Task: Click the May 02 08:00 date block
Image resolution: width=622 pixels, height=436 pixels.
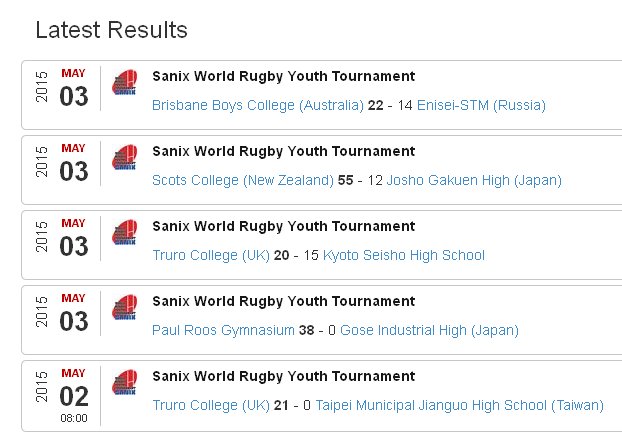Action: tap(62, 396)
